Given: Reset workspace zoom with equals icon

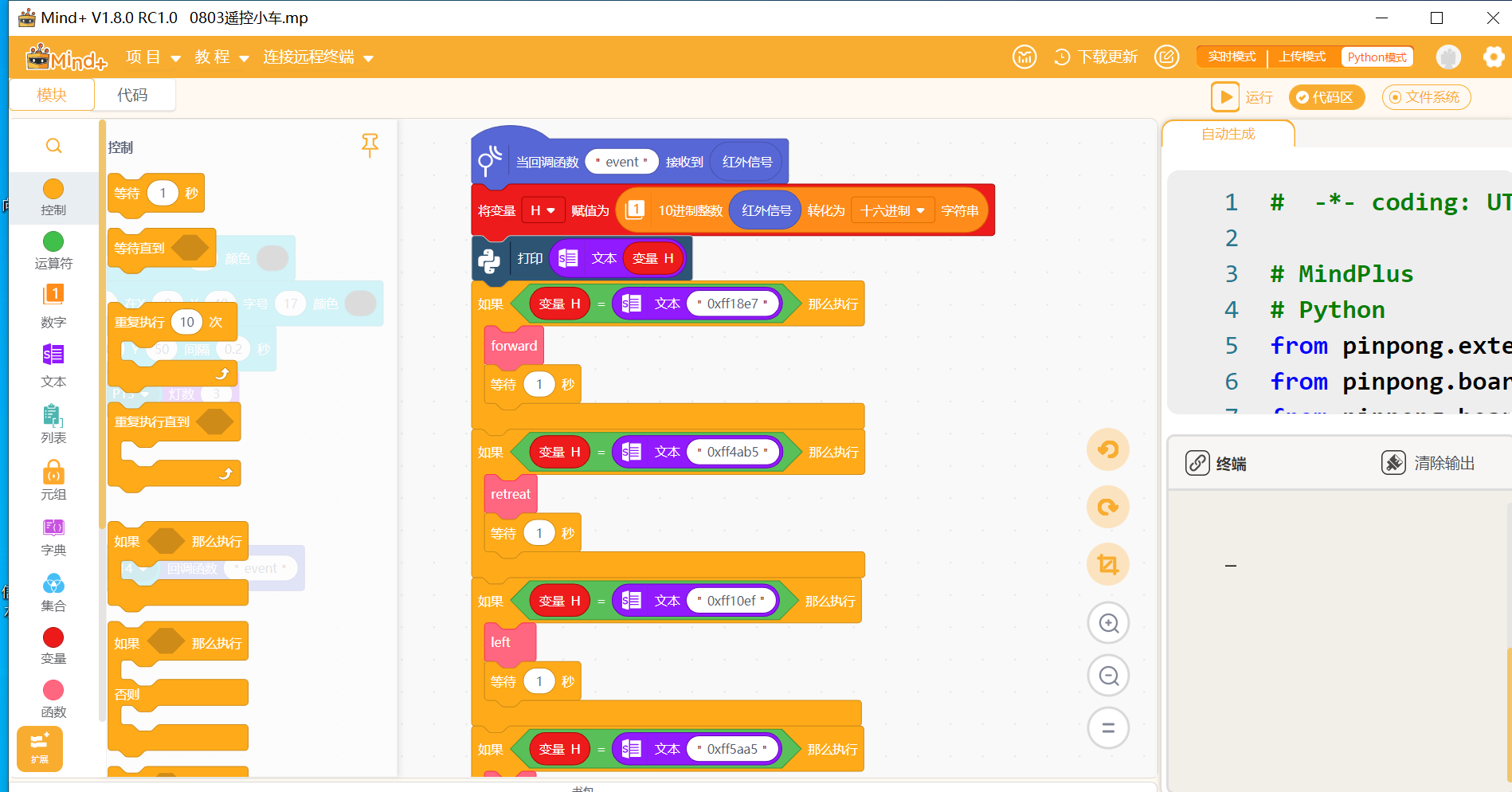Looking at the screenshot, I should coord(1108,728).
